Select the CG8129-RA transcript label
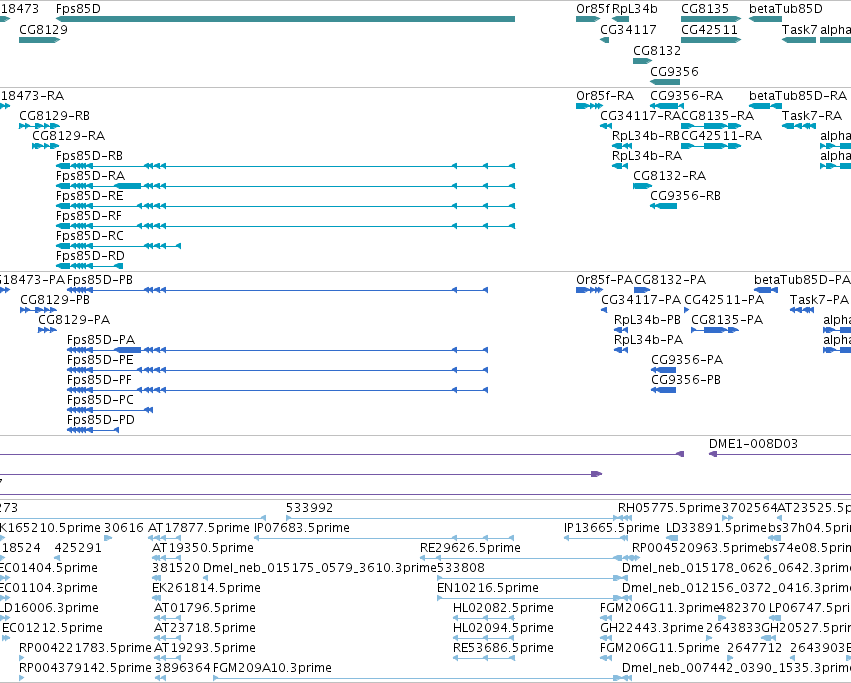 [x=68, y=136]
